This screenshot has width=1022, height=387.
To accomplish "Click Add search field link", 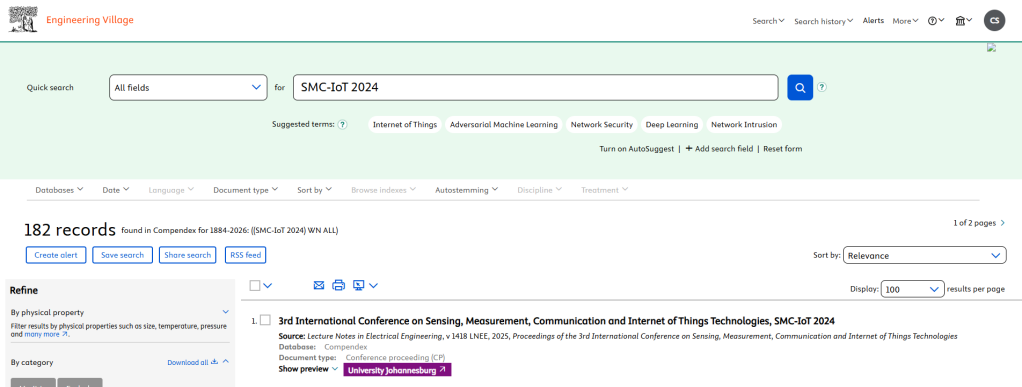I will [720, 149].
